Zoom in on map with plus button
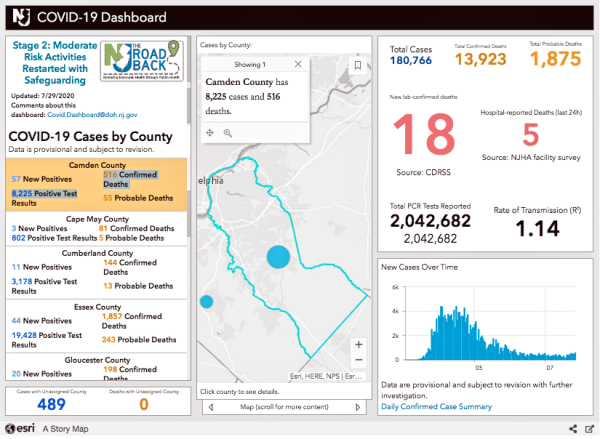 [358, 344]
